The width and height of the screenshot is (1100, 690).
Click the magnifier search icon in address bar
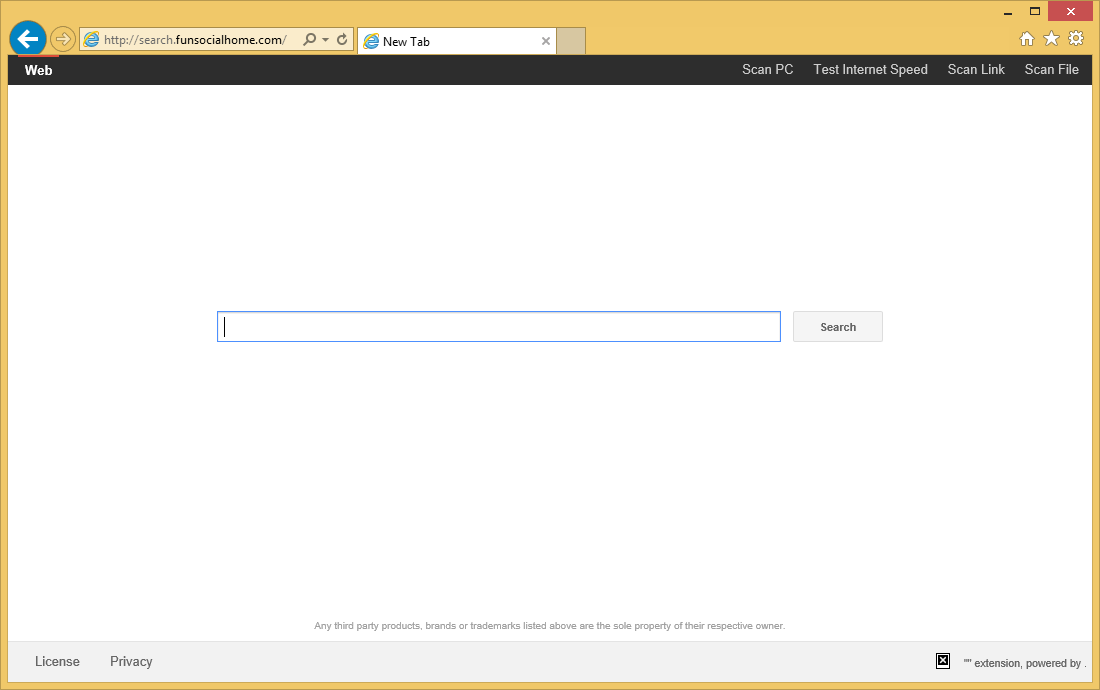(309, 40)
